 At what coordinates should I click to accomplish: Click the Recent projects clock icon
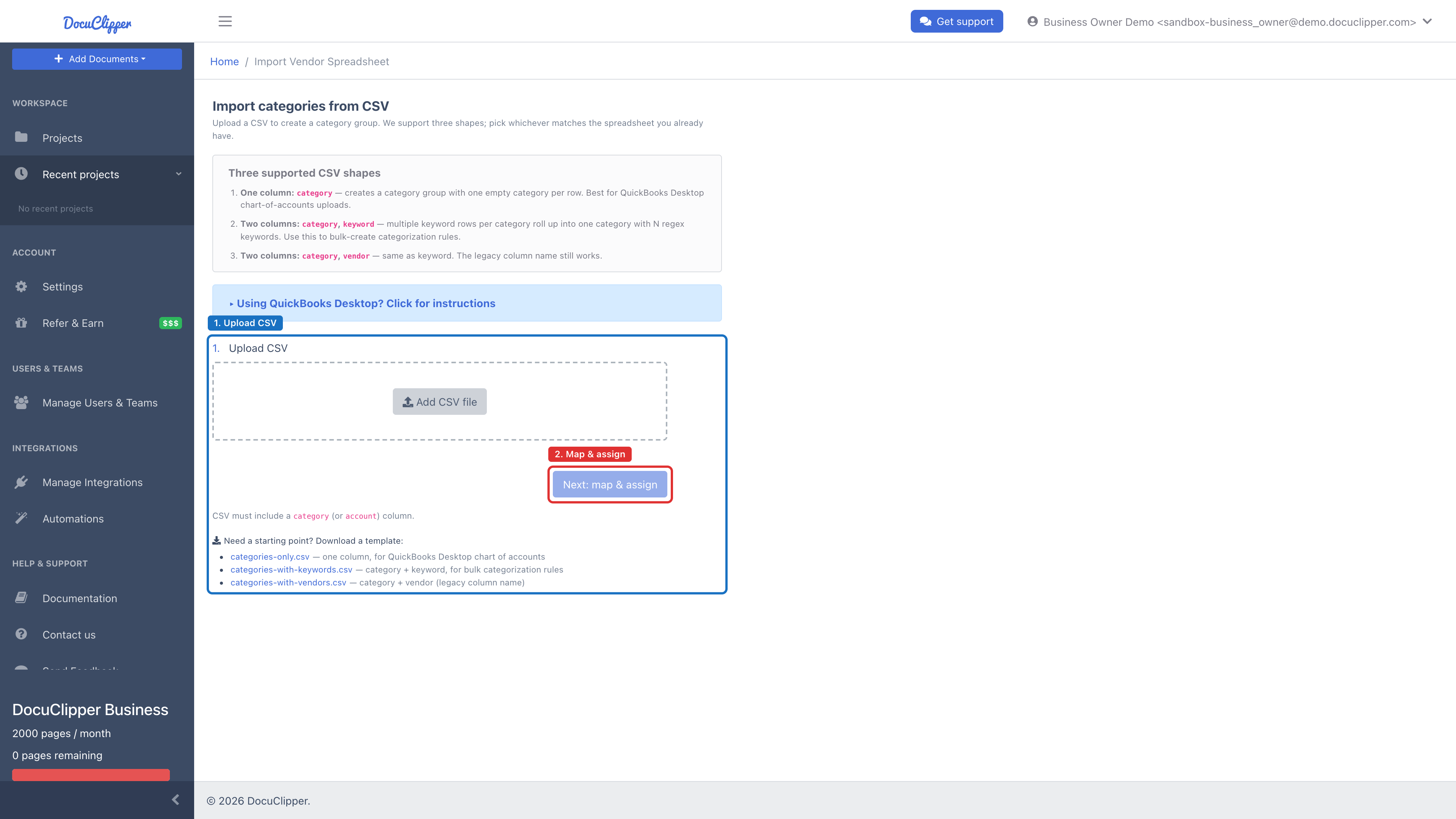[x=22, y=174]
